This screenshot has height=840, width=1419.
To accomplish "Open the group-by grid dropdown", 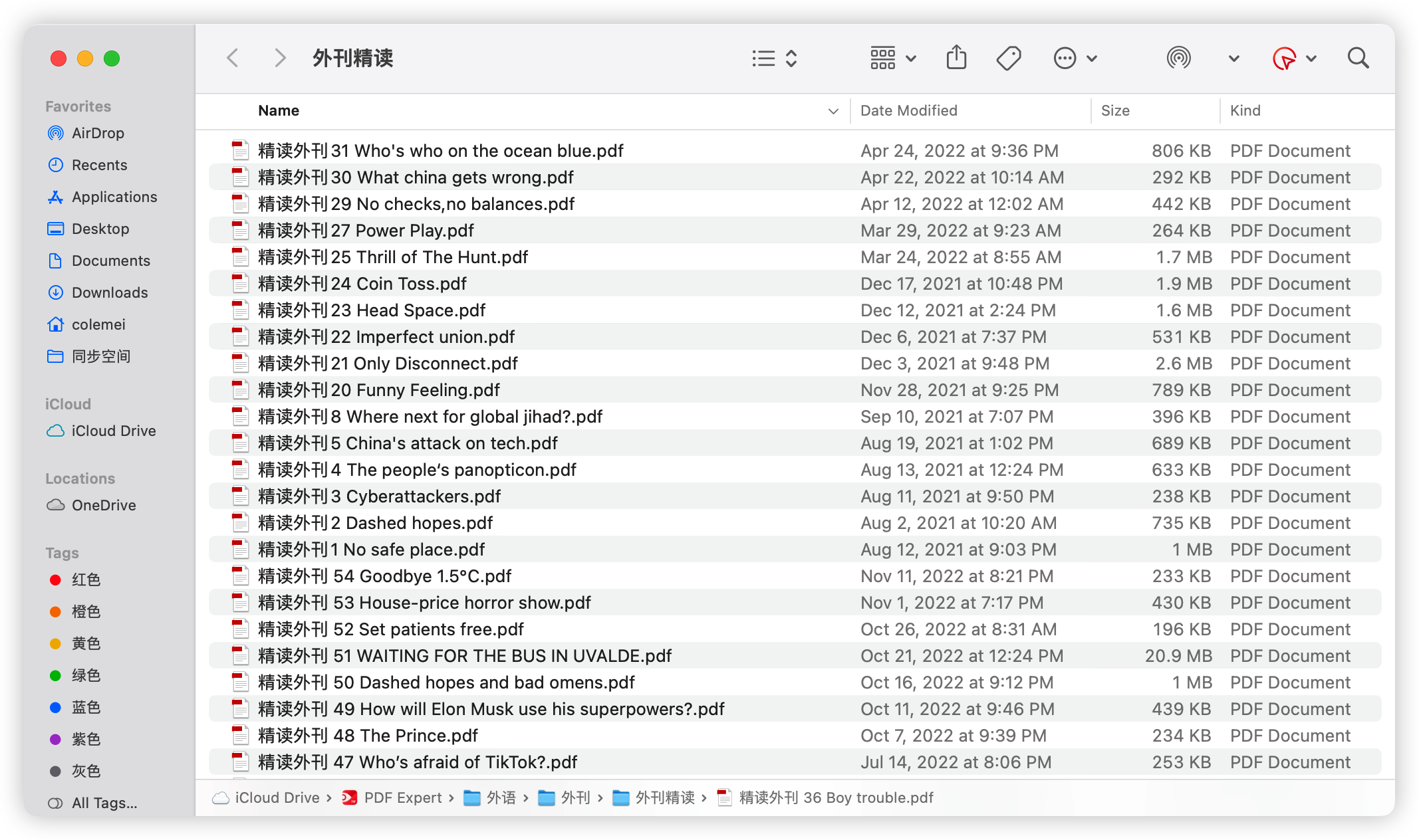I will pos(893,58).
